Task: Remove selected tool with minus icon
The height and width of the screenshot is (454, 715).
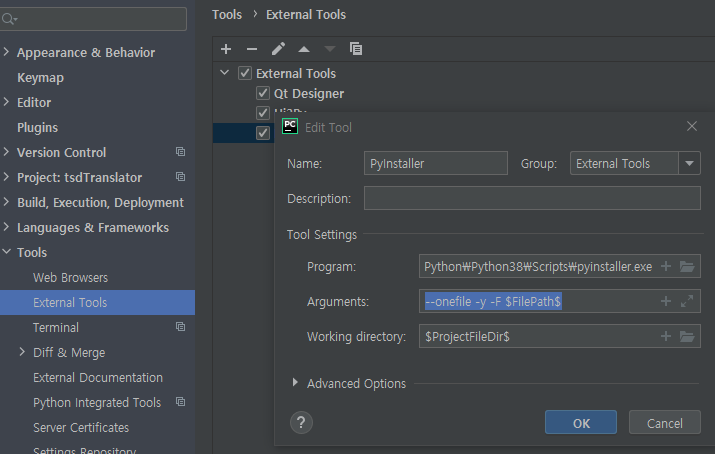Action: (x=252, y=49)
